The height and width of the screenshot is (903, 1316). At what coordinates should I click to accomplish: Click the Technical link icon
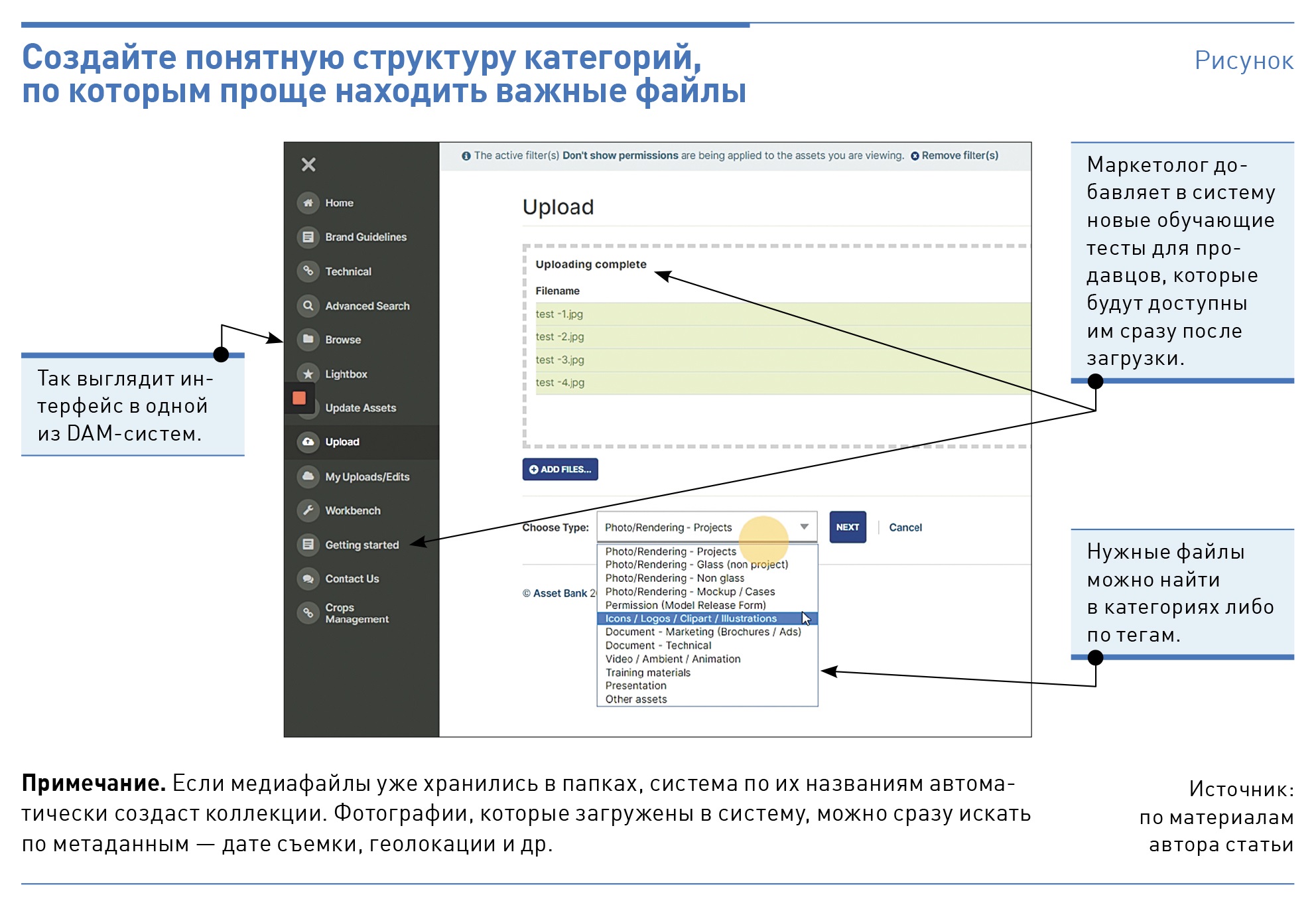click(308, 271)
